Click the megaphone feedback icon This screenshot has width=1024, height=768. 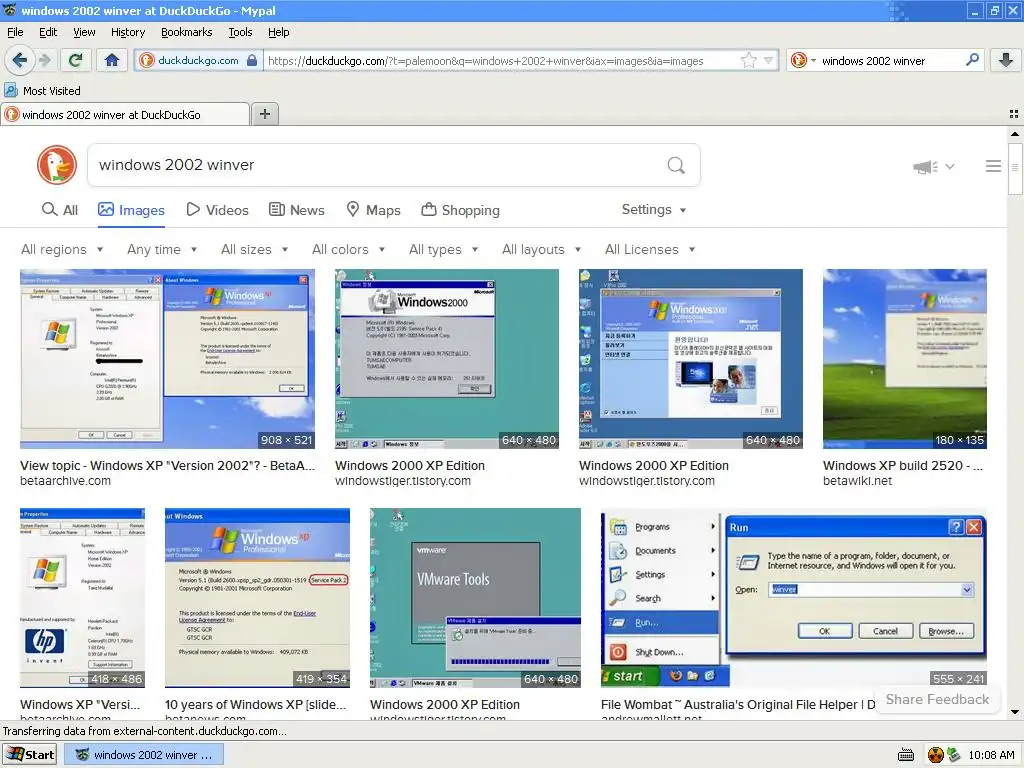(x=925, y=167)
